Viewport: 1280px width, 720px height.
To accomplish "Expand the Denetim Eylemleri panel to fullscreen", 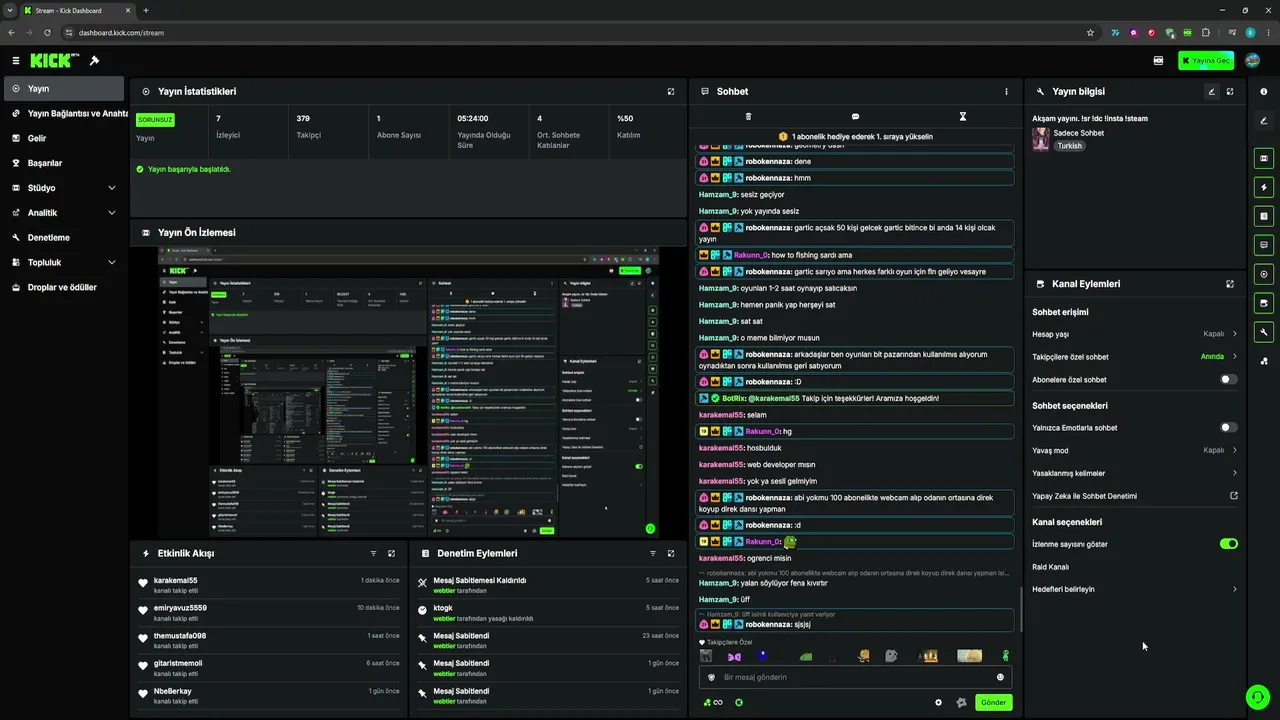I will 671,553.
